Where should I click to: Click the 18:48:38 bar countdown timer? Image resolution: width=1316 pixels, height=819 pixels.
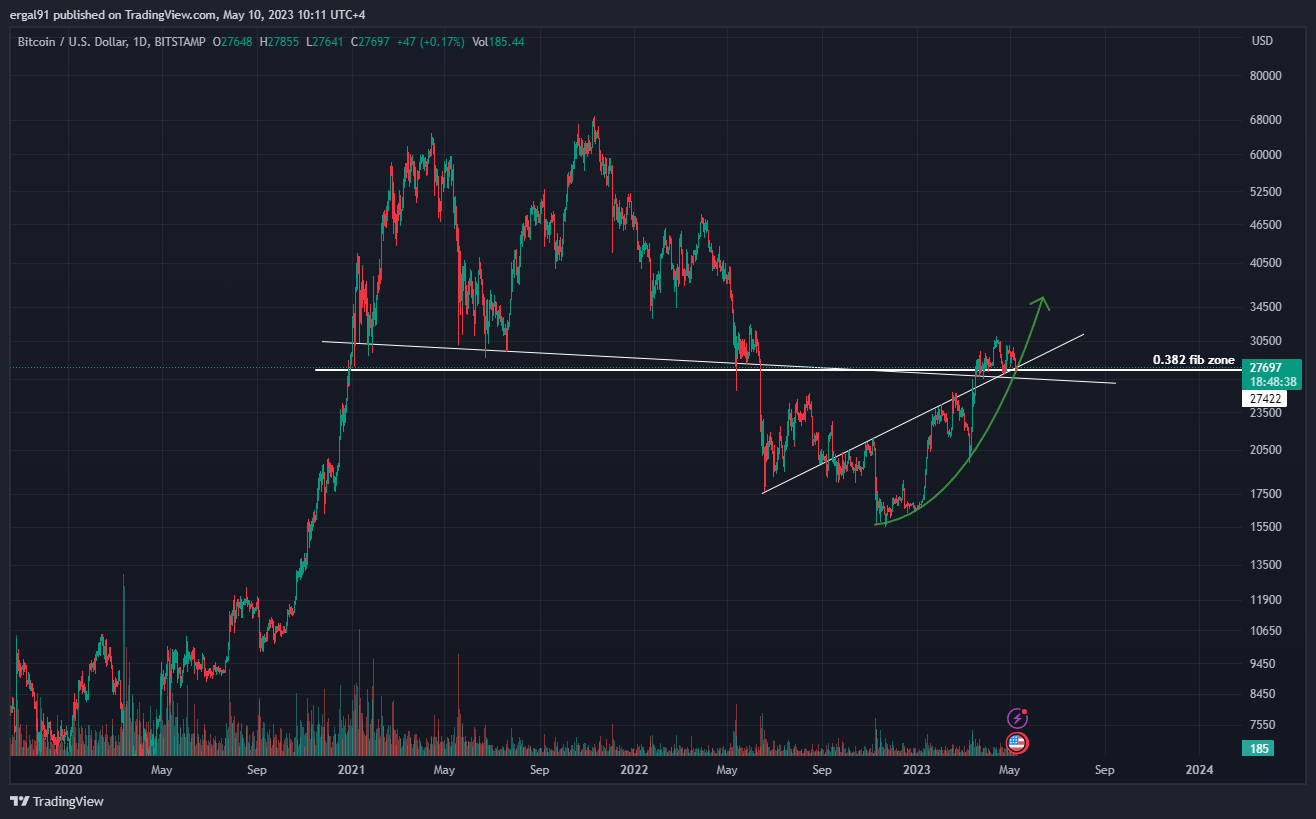pyautogui.click(x=1272, y=382)
